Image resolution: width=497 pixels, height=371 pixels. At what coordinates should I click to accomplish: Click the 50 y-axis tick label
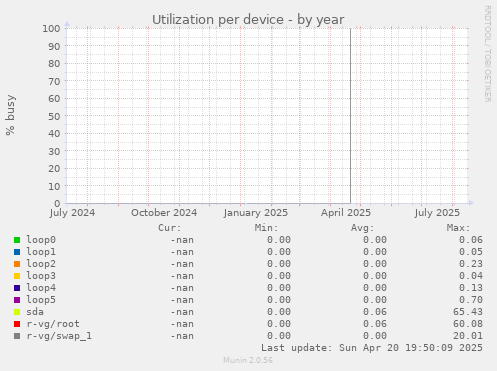pos(54,116)
